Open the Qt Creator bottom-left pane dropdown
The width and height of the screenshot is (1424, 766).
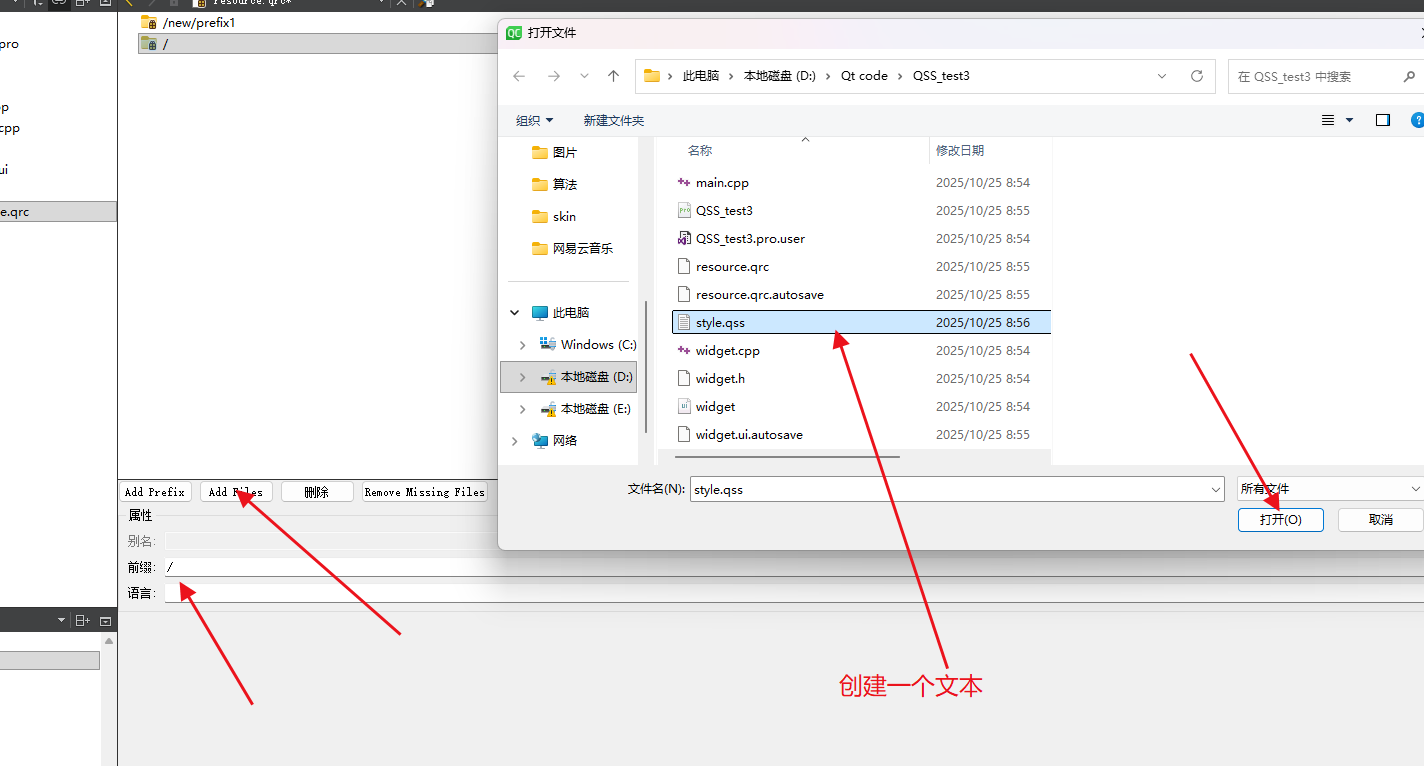click(x=62, y=621)
